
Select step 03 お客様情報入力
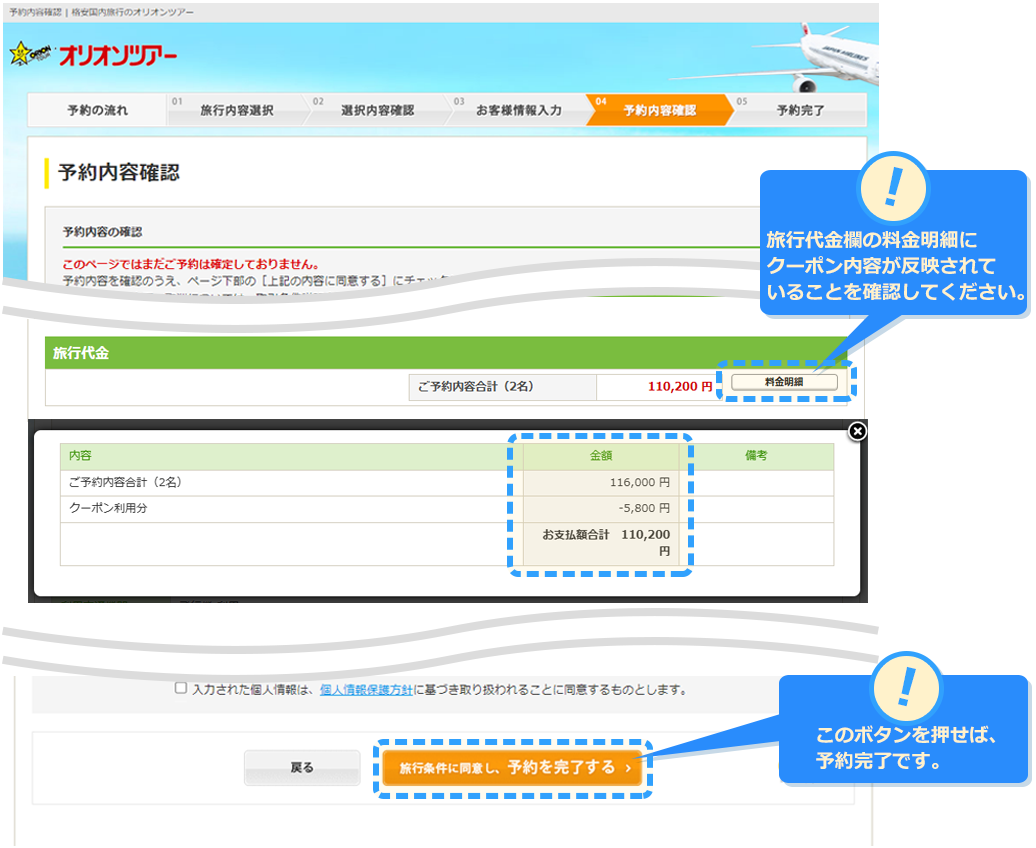[518, 110]
